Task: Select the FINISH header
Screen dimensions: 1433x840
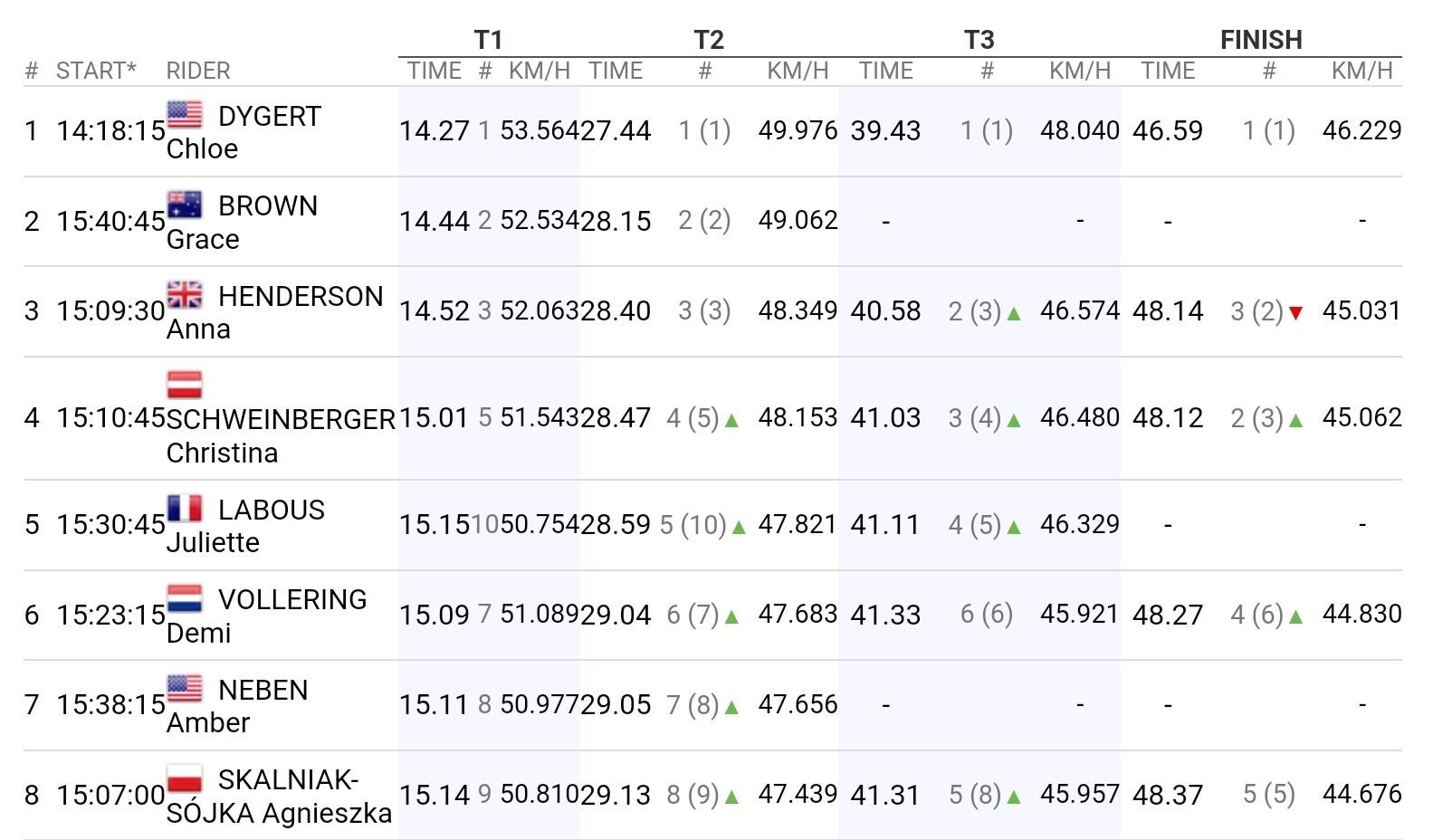Action: (x=1260, y=40)
